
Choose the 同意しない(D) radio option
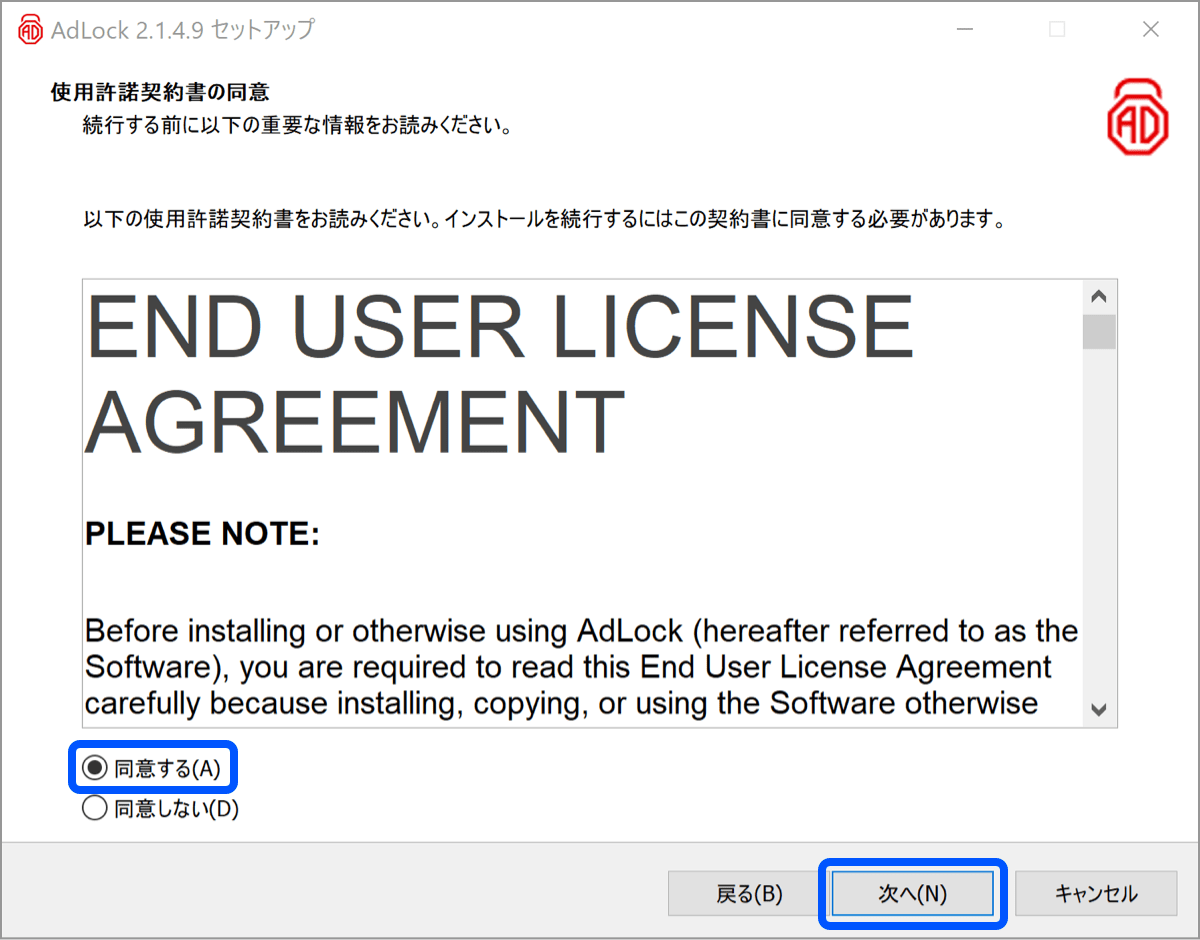[x=94, y=809]
